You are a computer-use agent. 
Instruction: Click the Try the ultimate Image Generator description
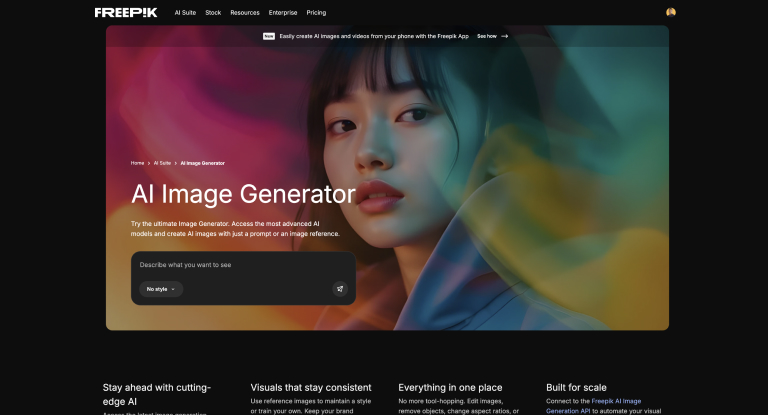[235, 229]
